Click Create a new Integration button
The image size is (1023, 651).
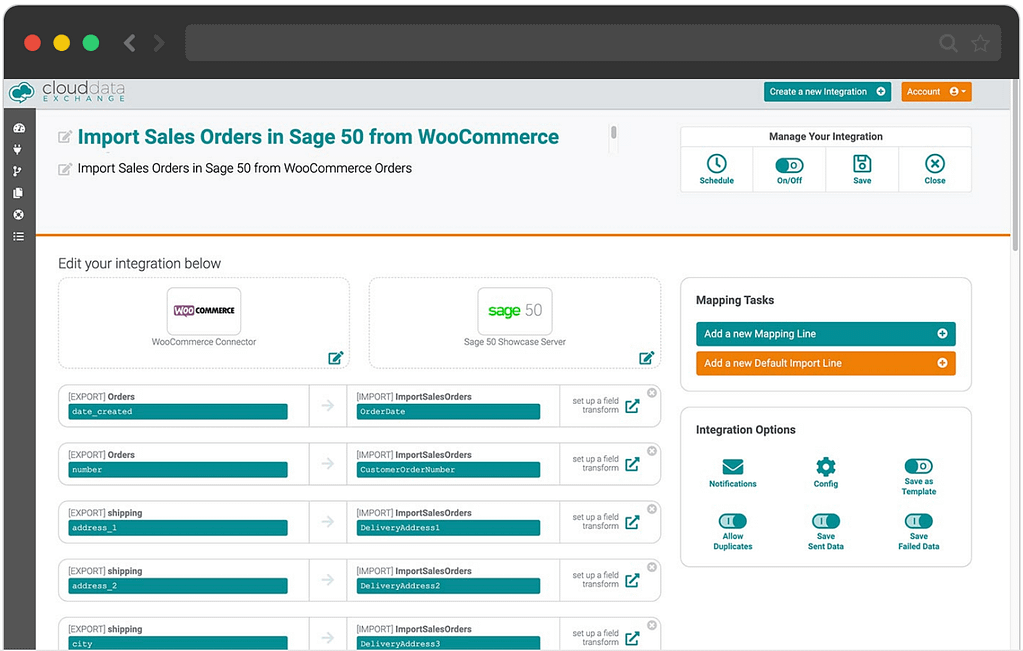[x=827, y=92]
